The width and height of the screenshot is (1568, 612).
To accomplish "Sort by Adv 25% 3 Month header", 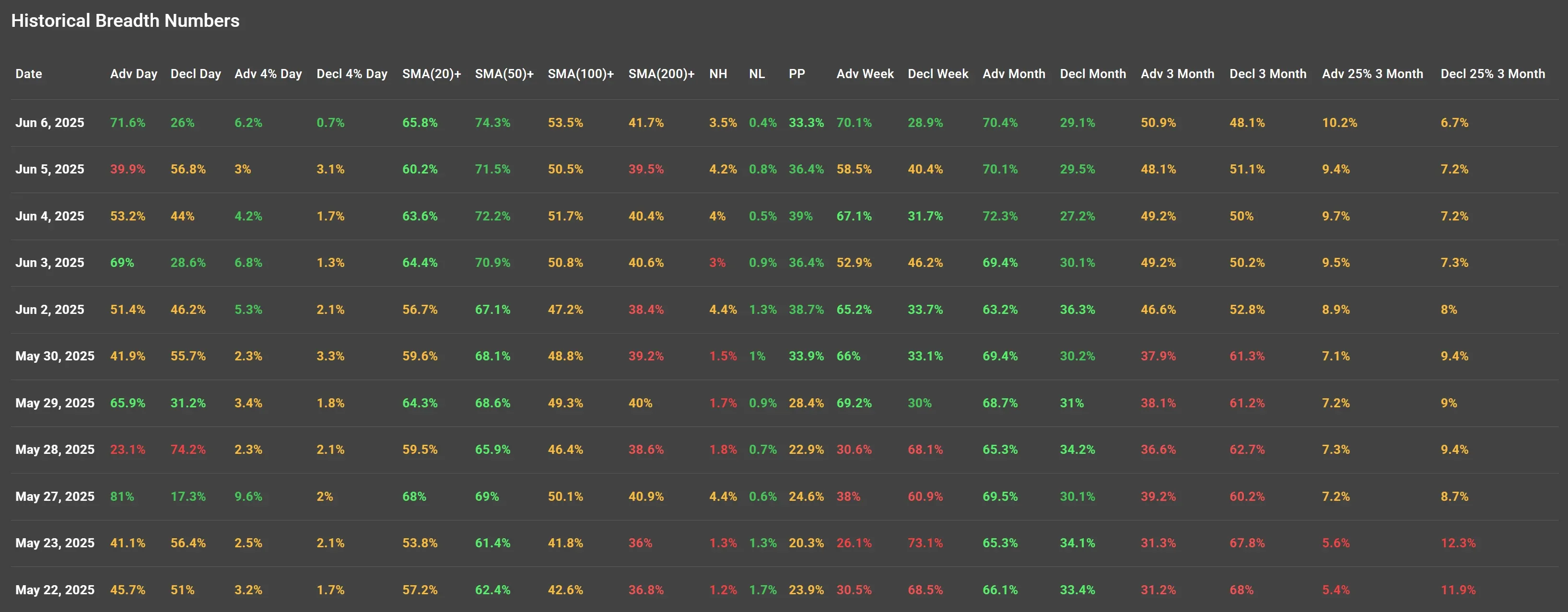I will (1372, 74).
